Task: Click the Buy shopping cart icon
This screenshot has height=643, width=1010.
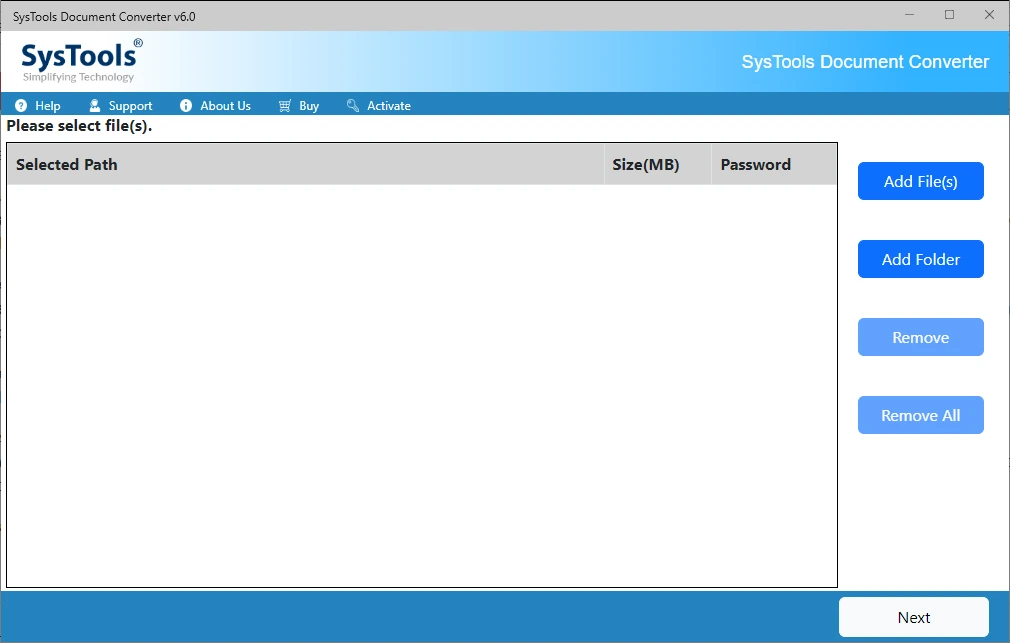Action: coord(285,106)
